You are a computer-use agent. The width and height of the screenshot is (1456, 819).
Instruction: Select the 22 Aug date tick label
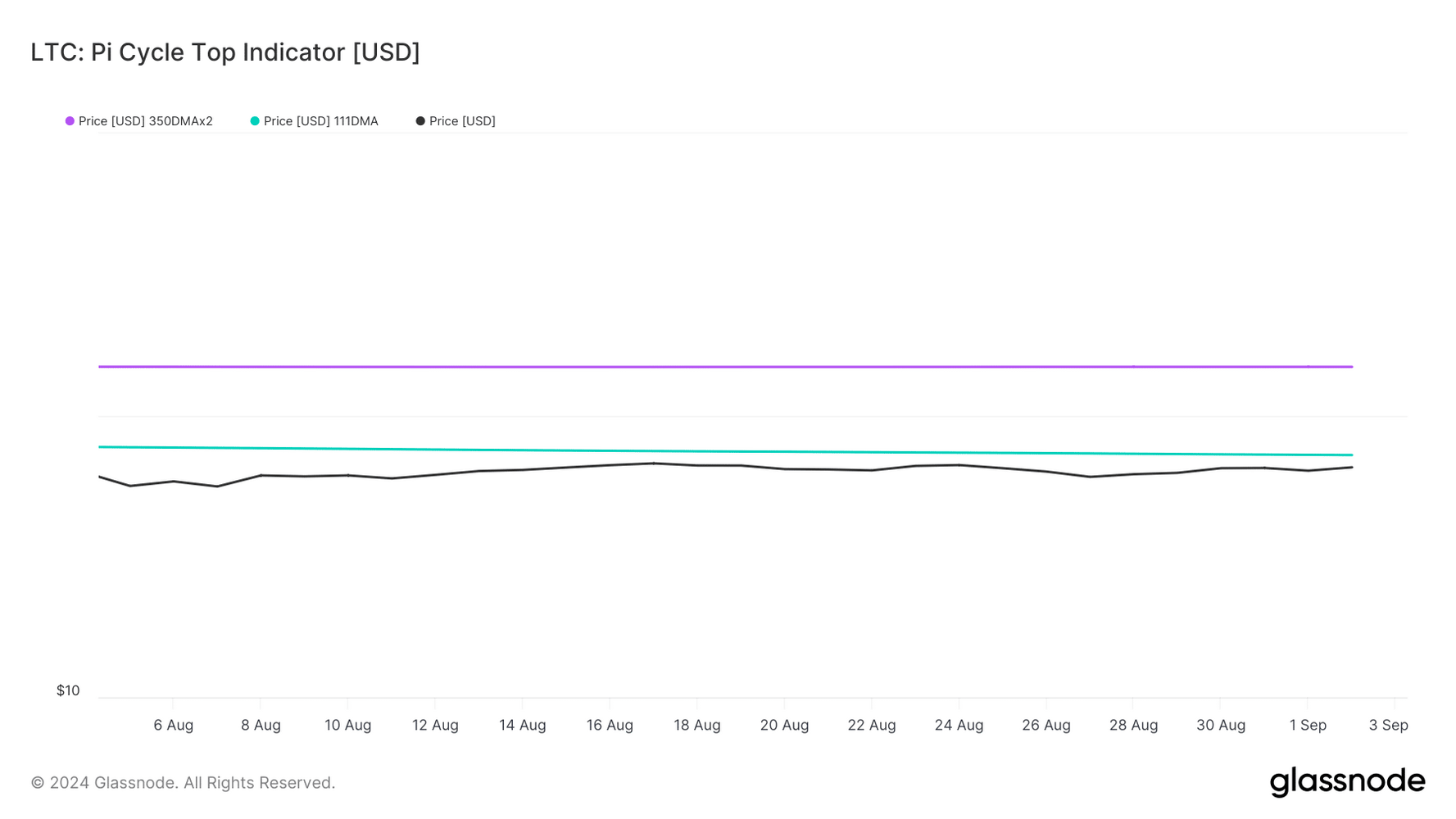[872, 725]
